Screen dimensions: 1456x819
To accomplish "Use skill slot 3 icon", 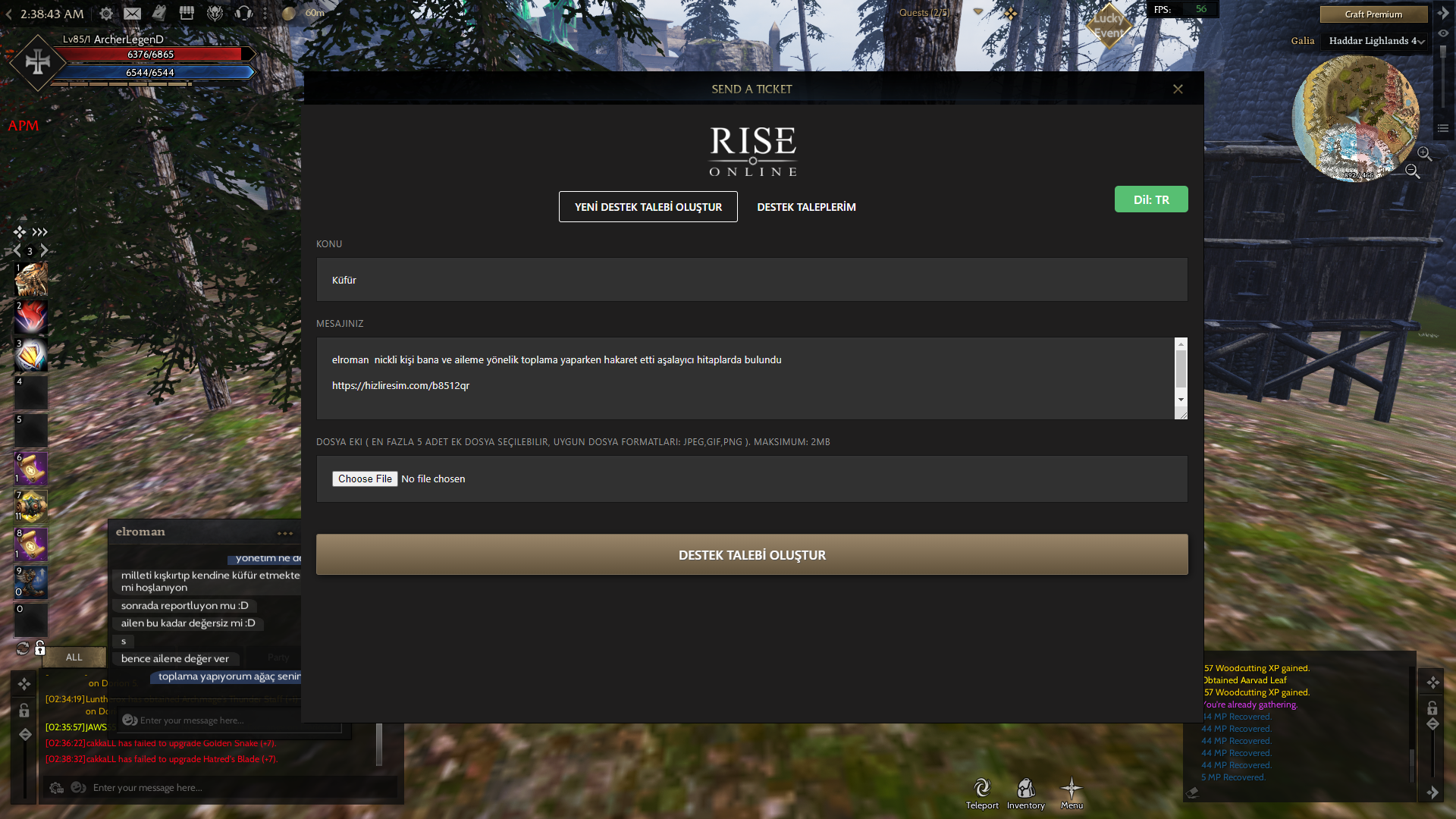I will coord(31,355).
